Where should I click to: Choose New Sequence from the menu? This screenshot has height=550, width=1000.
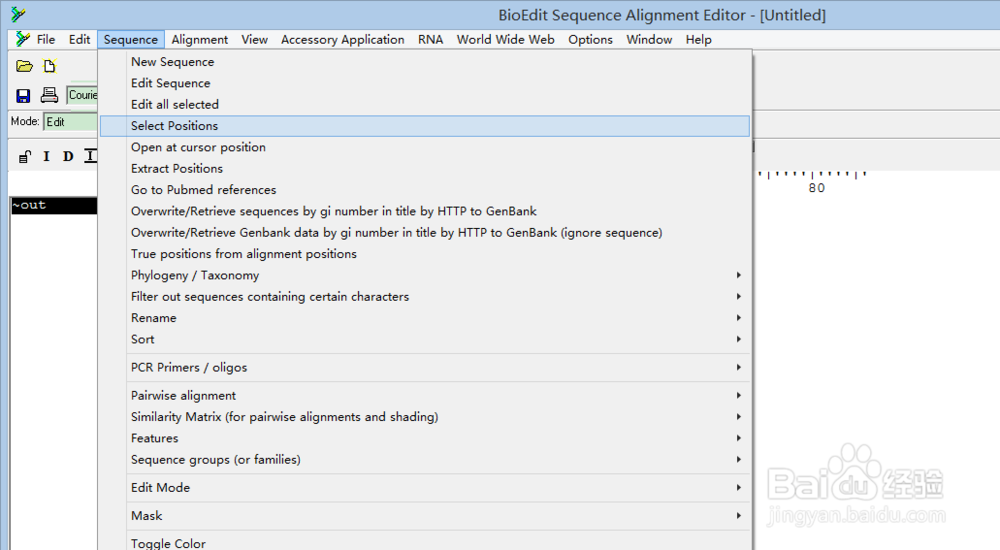click(425, 62)
